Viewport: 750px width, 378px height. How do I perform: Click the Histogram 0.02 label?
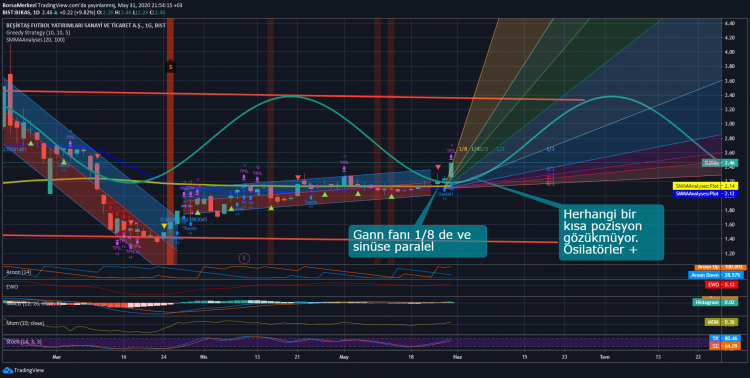pyautogui.click(x=716, y=302)
